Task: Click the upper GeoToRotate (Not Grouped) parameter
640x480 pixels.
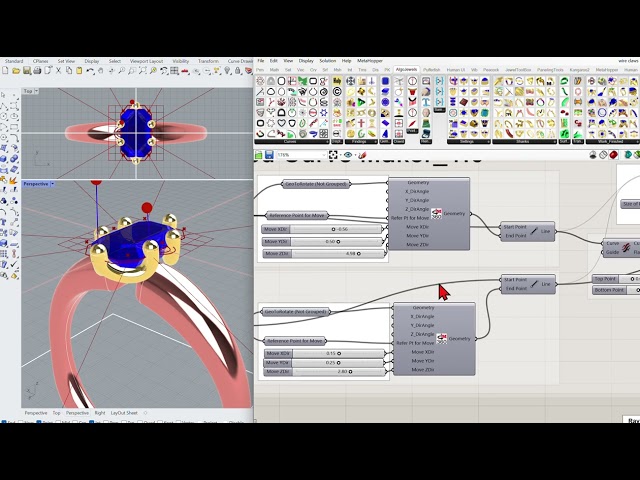Action: click(316, 184)
